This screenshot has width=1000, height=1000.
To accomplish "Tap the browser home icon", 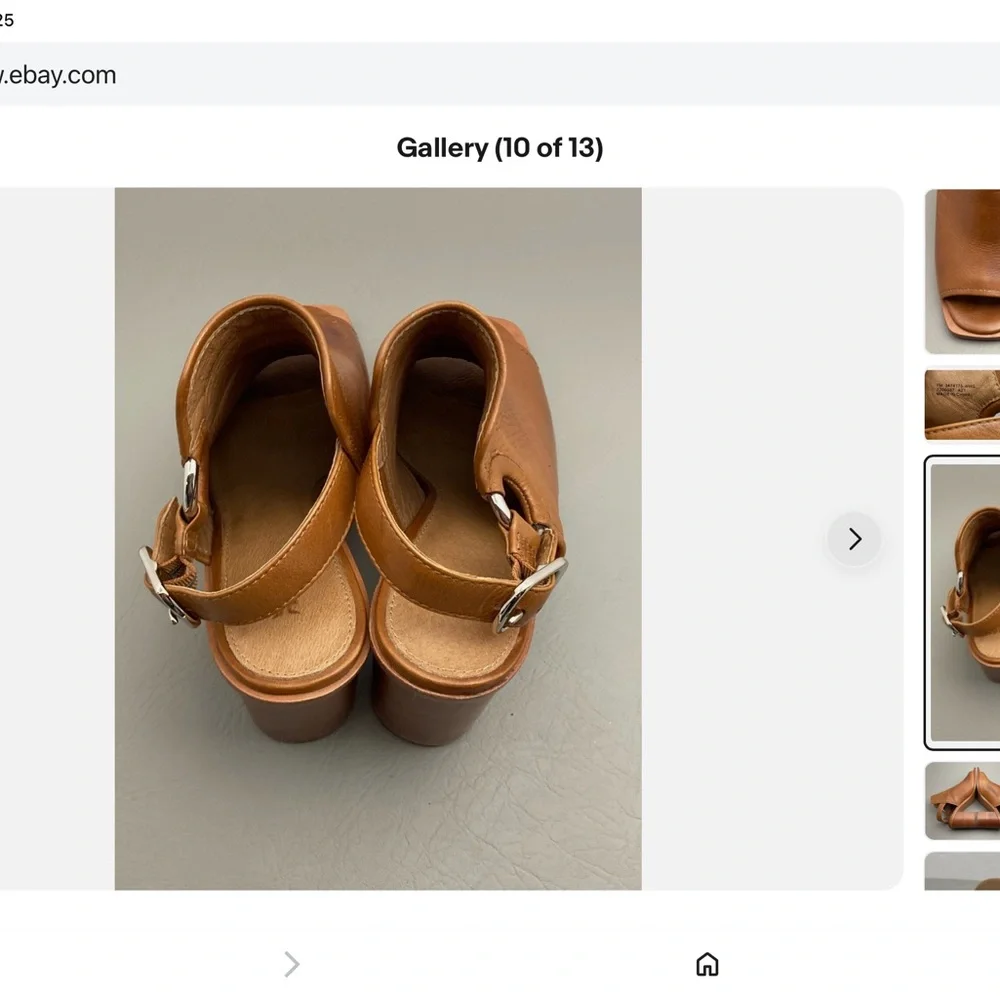I will point(707,964).
